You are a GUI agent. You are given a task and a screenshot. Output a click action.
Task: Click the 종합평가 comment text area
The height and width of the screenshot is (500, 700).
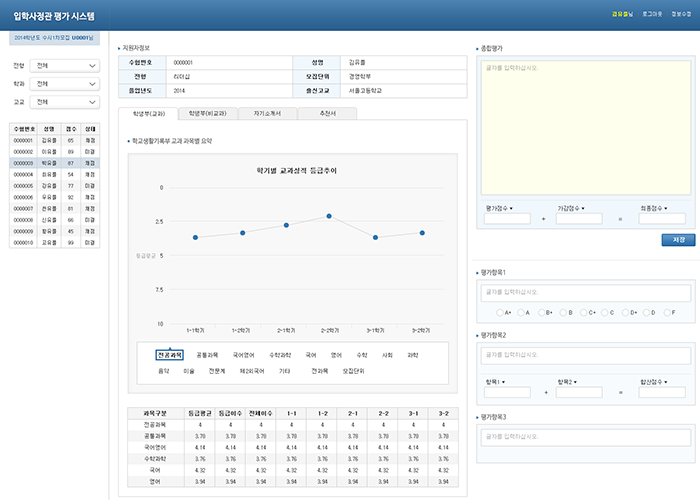(x=586, y=127)
